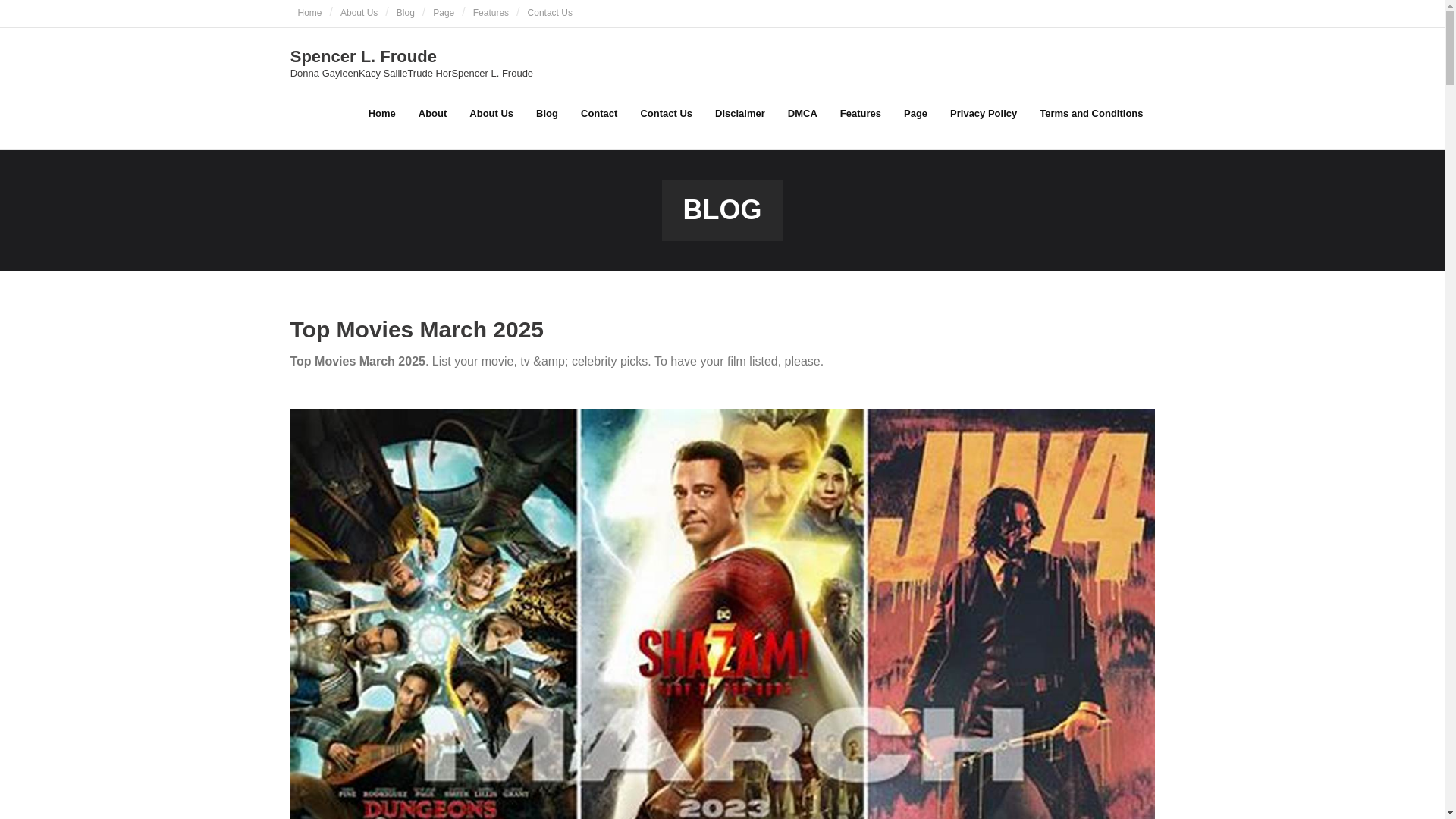Image resolution: width=1456 pixels, height=819 pixels.
Task: Open Page link in top utility bar
Action: point(444,13)
